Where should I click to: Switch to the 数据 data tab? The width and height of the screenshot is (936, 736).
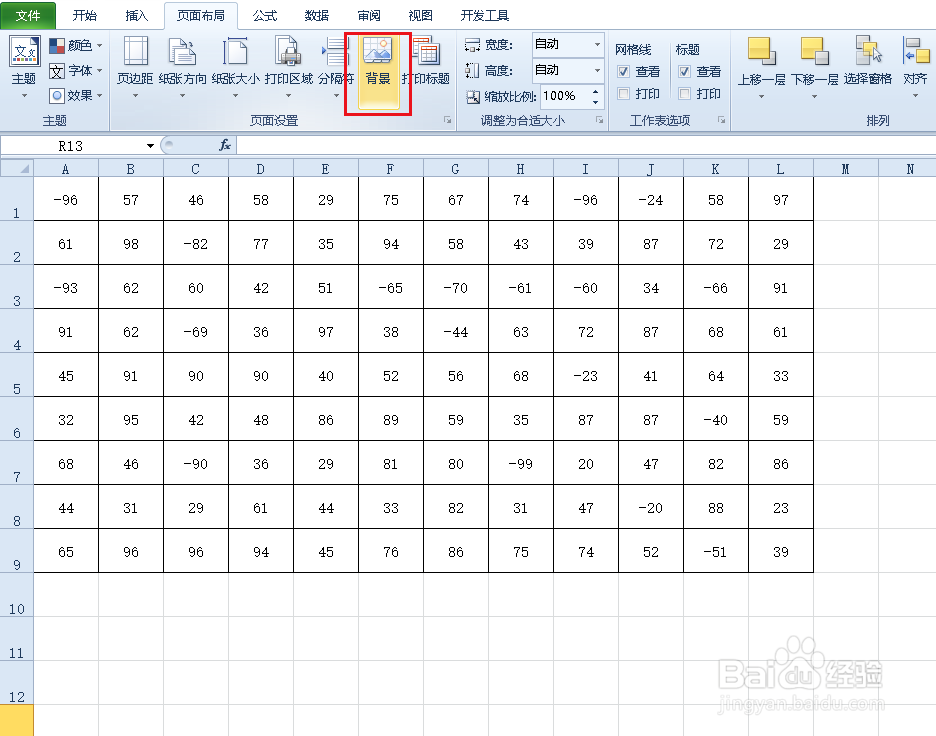click(x=316, y=16)
